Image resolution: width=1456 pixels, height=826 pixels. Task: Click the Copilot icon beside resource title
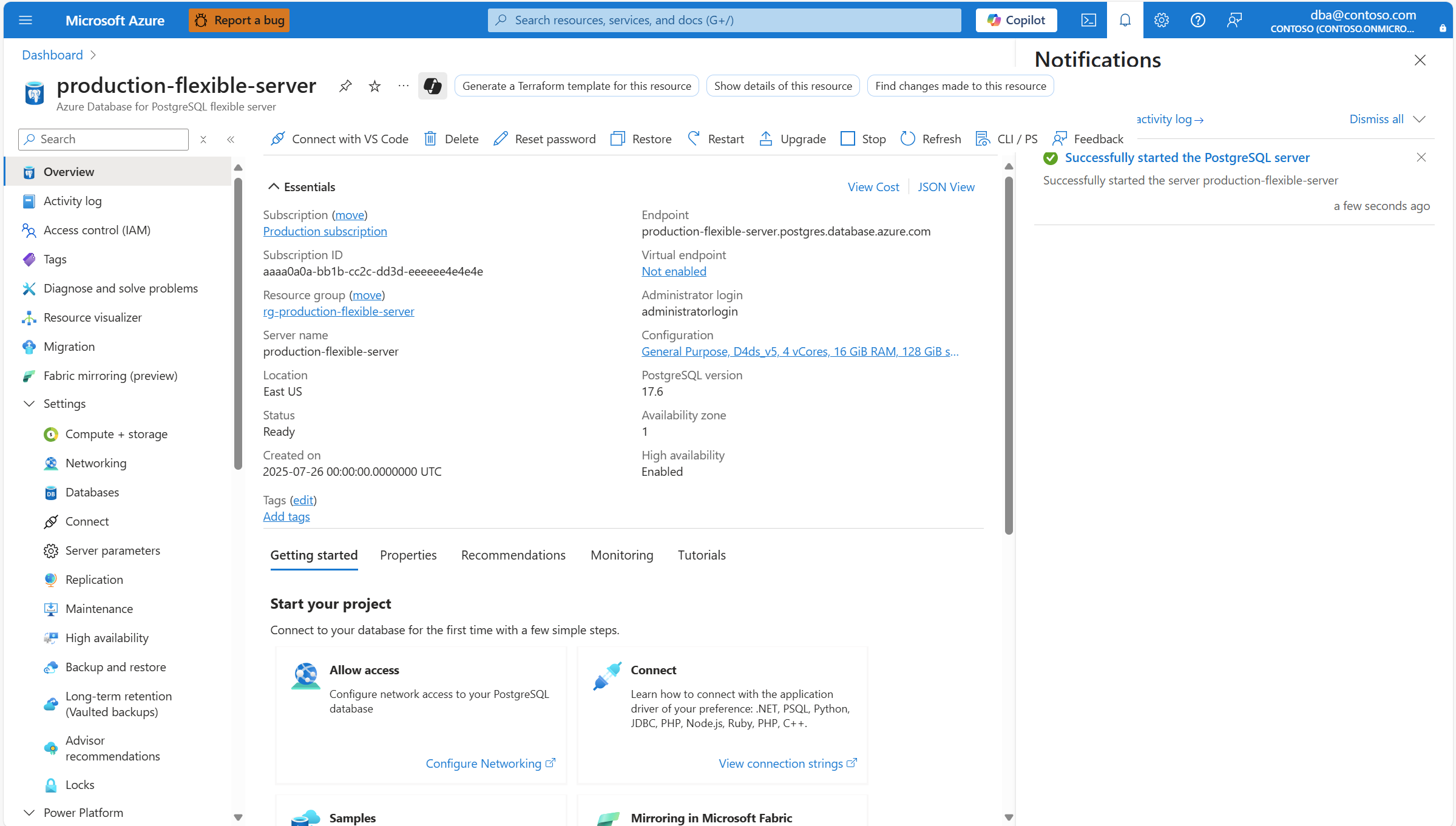click(x=432, y=86)
